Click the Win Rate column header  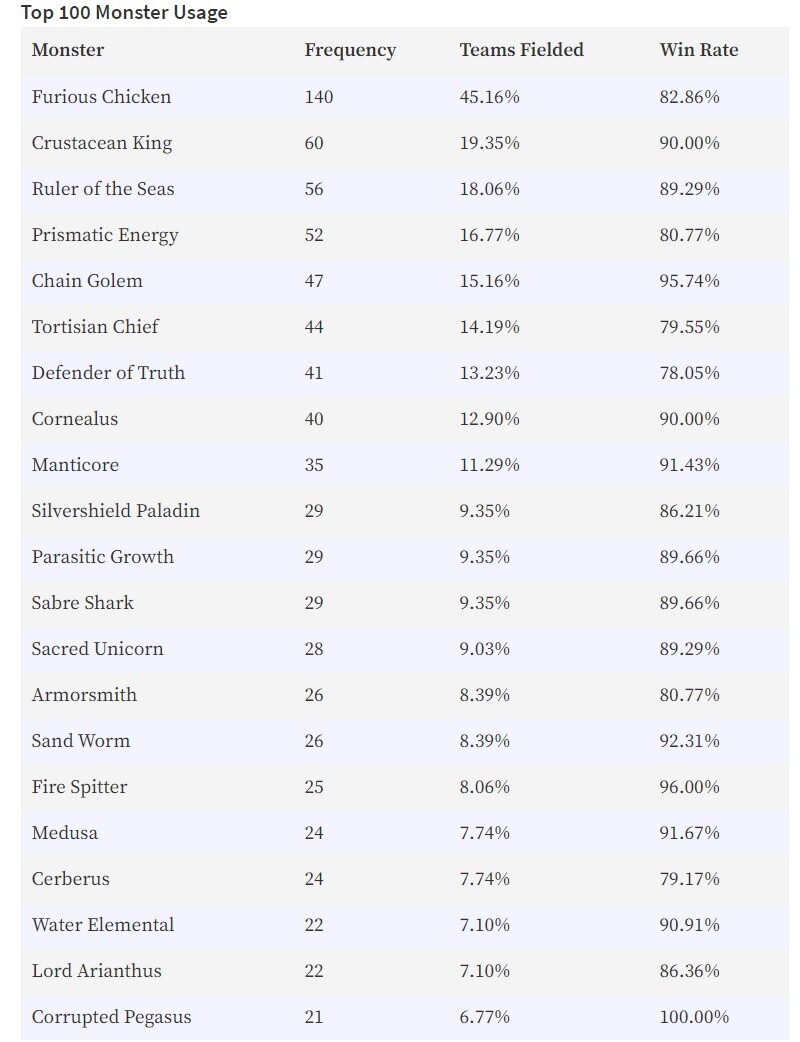699,50
